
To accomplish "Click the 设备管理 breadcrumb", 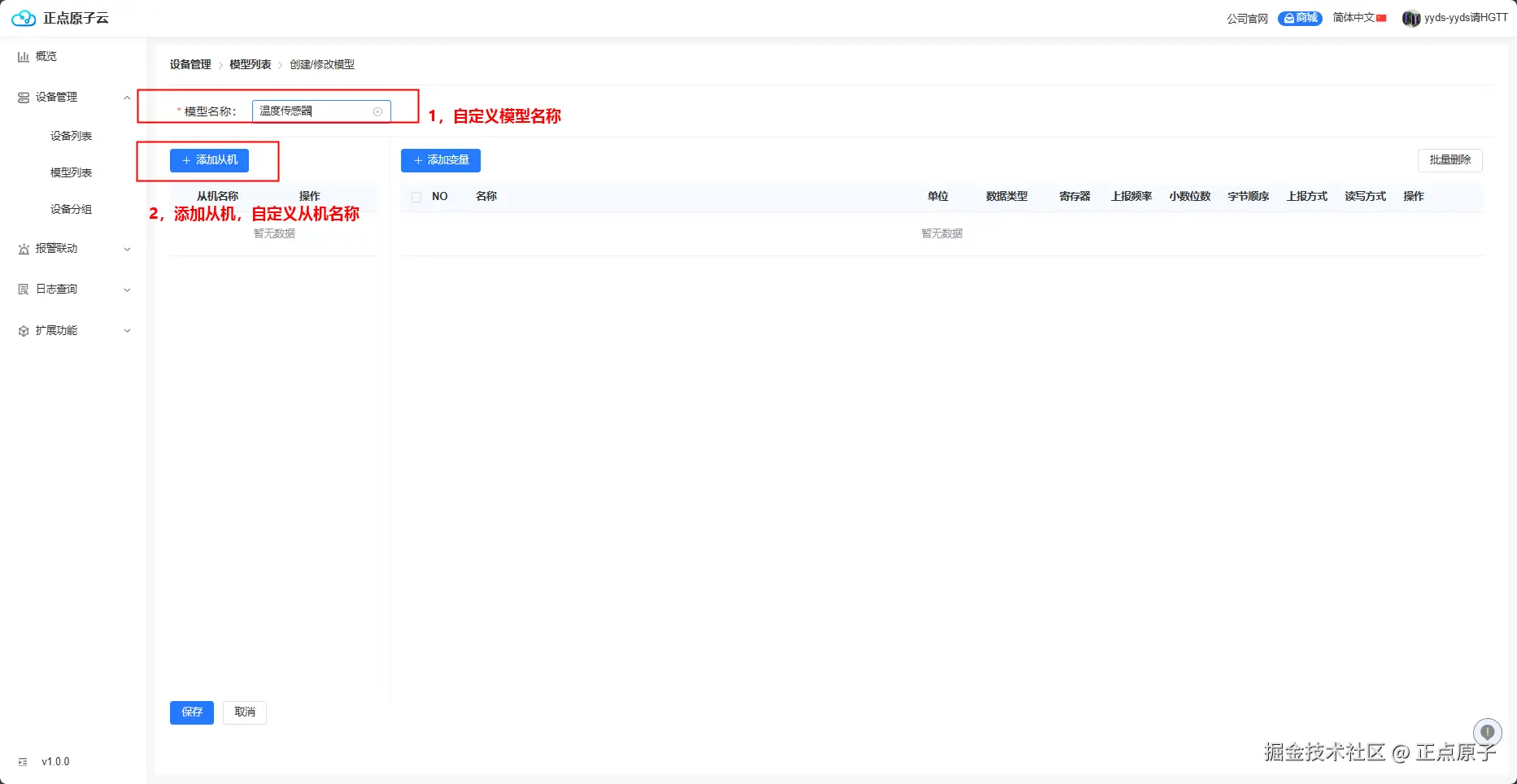I will (190, 64).
